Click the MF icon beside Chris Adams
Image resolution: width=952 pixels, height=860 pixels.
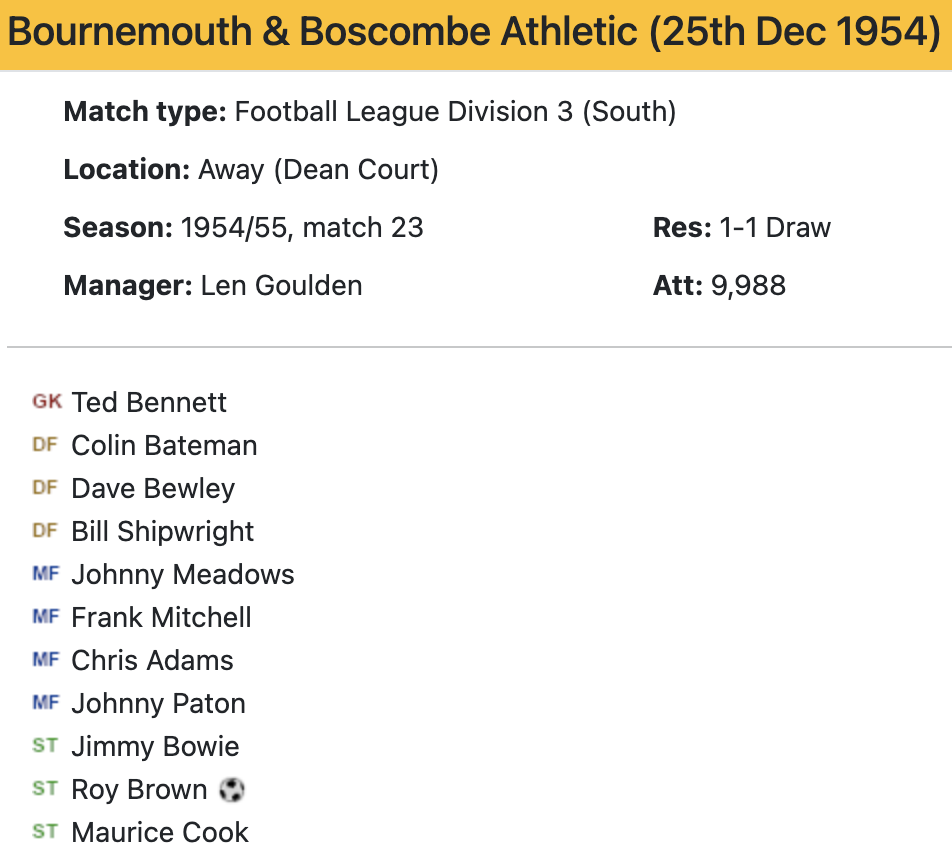(x=46, y=660)
